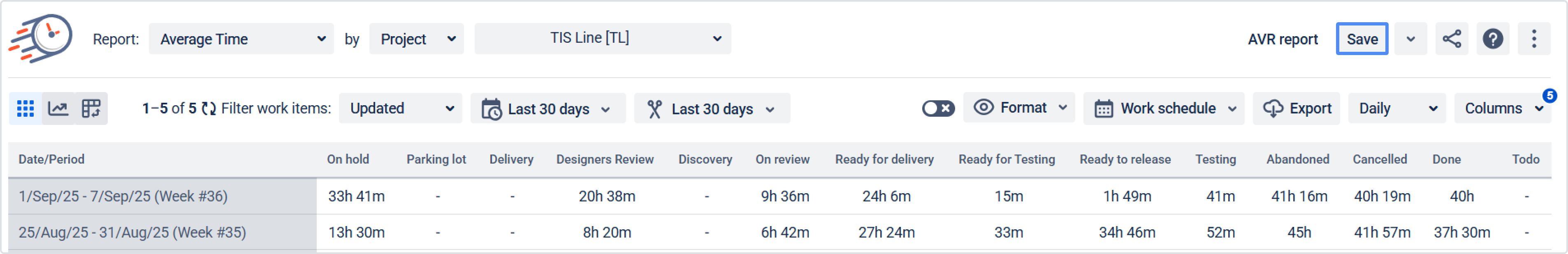Click the On hold column header
Image resolution: width=1568 pixels, height=254 pixels.
pos(348,159)
